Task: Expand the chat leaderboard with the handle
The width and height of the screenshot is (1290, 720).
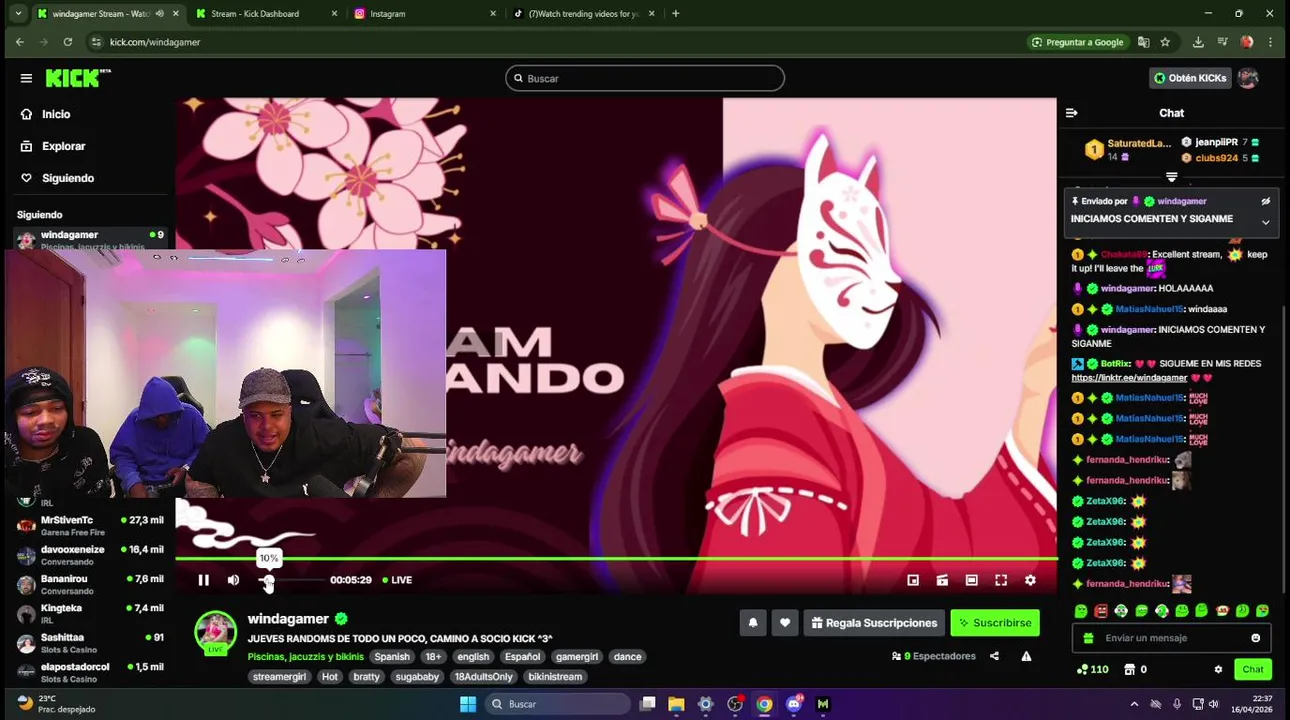Action: click(1171, 177)
